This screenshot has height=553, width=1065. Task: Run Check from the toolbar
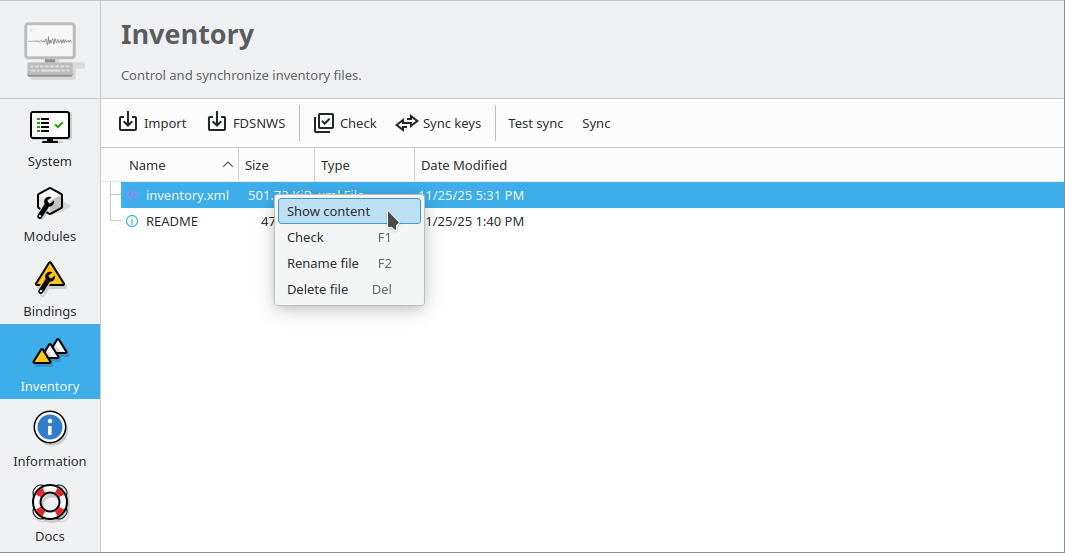click(346, 123)
